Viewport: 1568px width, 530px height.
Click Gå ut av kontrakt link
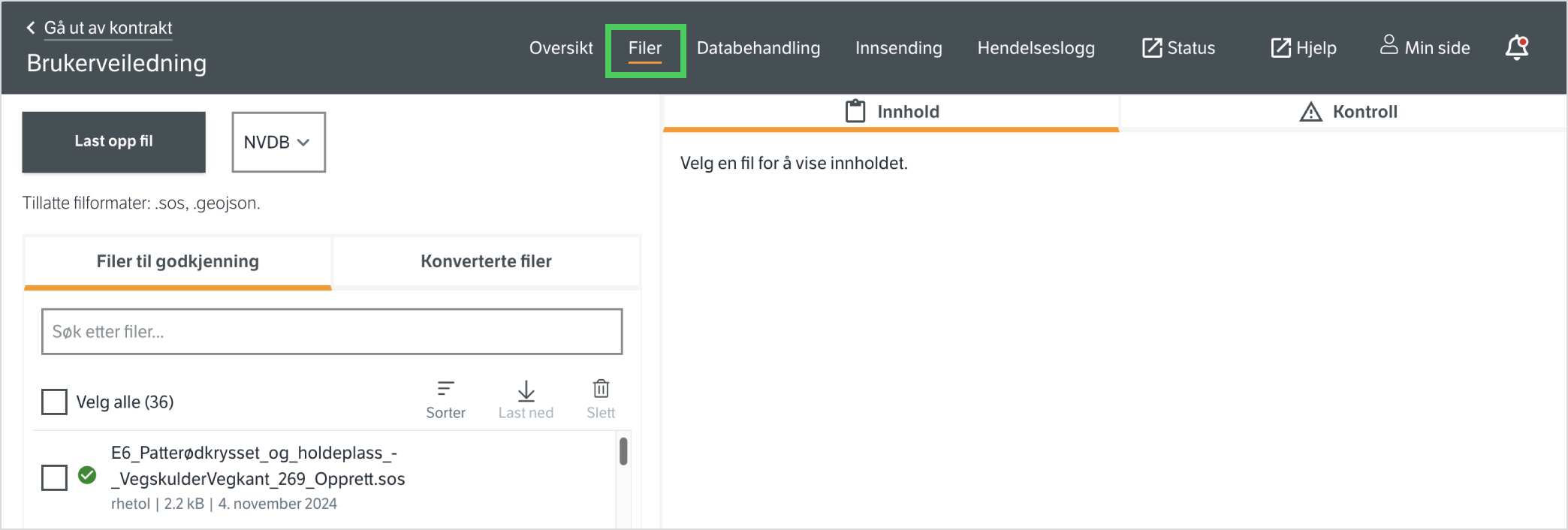[x=108, y=28]
